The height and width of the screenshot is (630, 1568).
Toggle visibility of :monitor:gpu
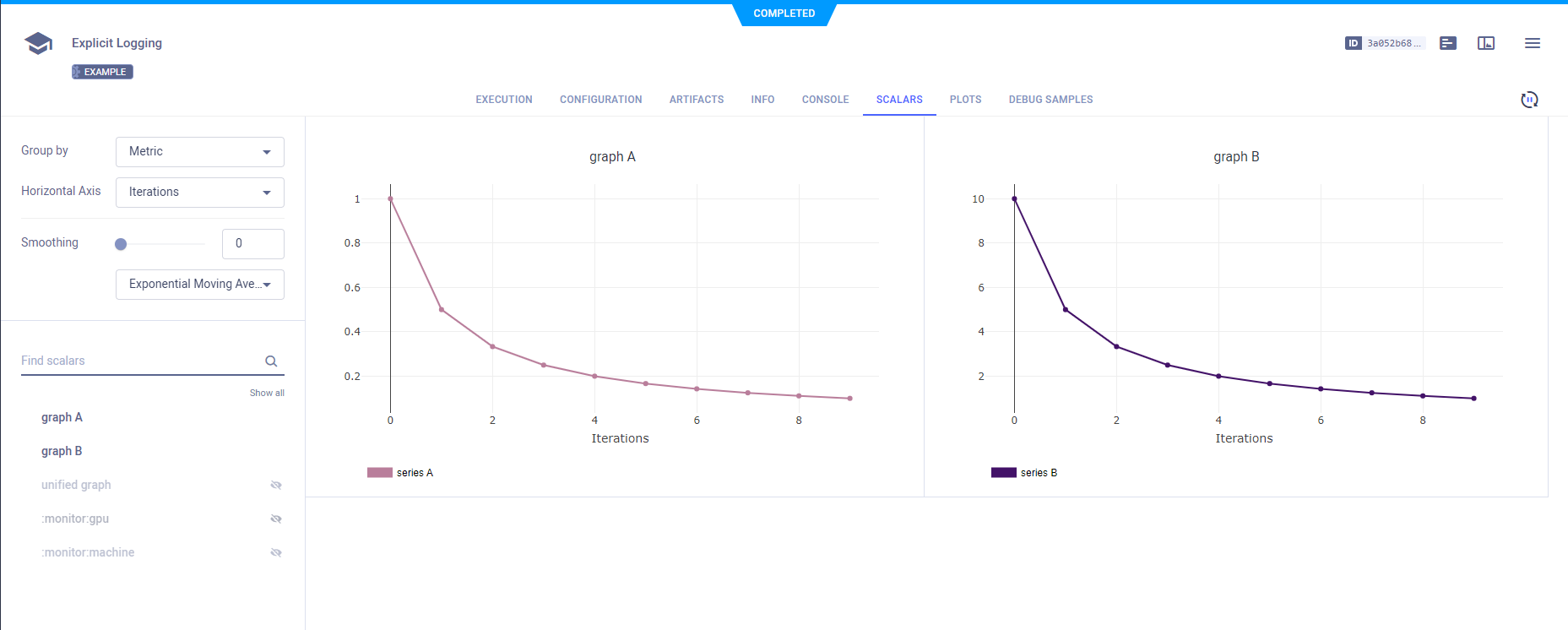click(275, 519)
